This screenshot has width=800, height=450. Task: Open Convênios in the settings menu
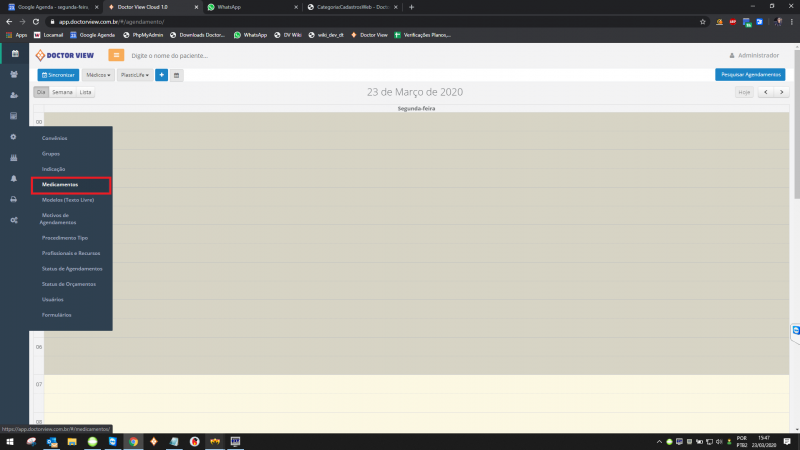[55, 138]
